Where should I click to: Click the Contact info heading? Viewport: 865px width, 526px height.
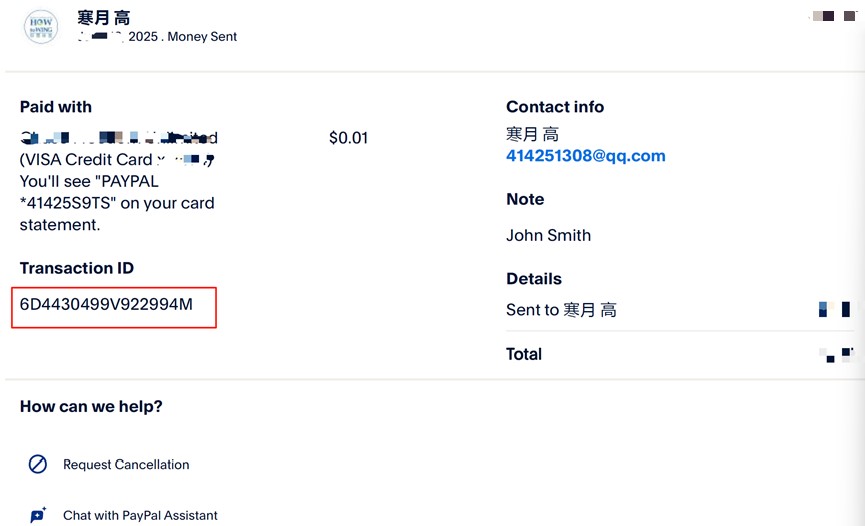coord(555,107)
